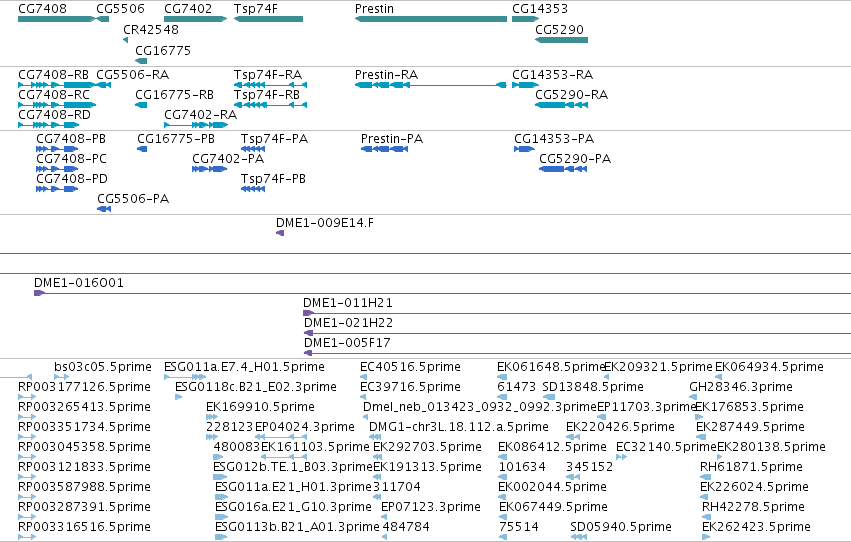The image size is (851, 542).
Task: Click protein CG7408-PC label
Action: [x=72, y=159]
